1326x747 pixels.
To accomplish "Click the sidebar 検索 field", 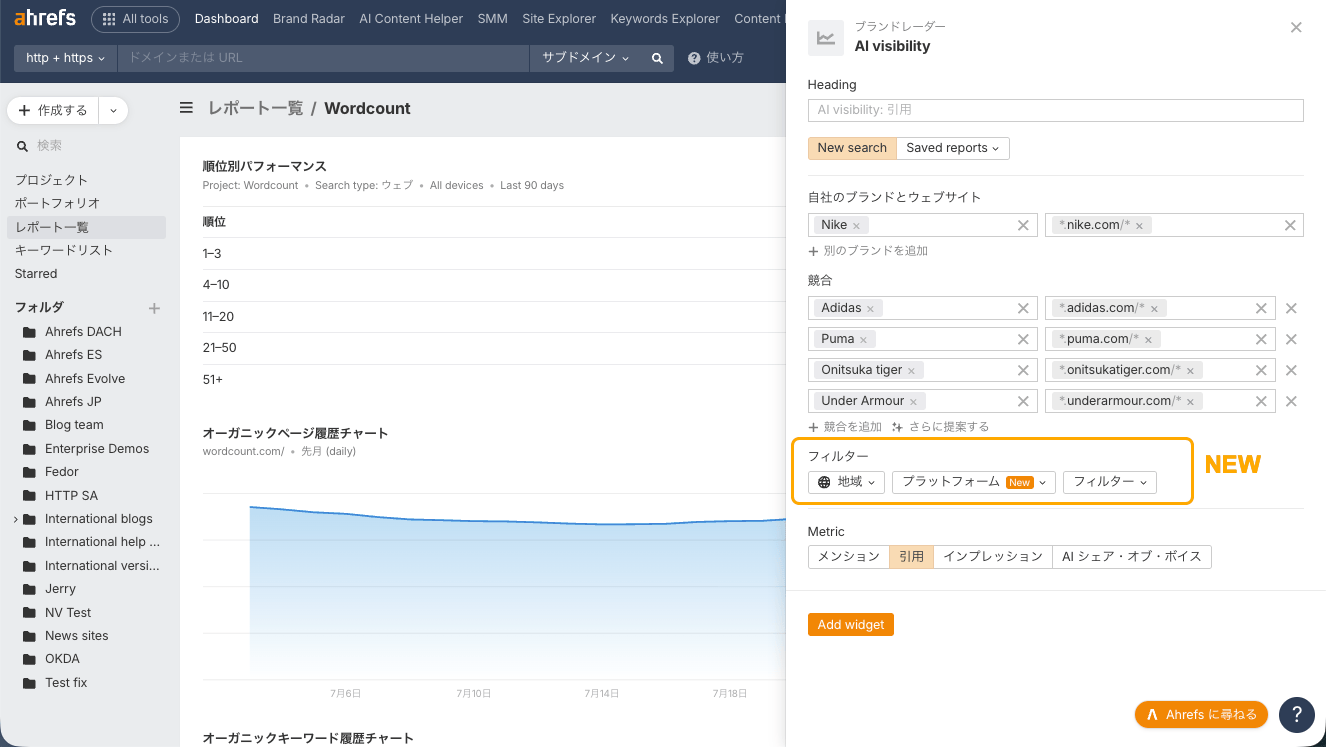I will coord(85,145).
